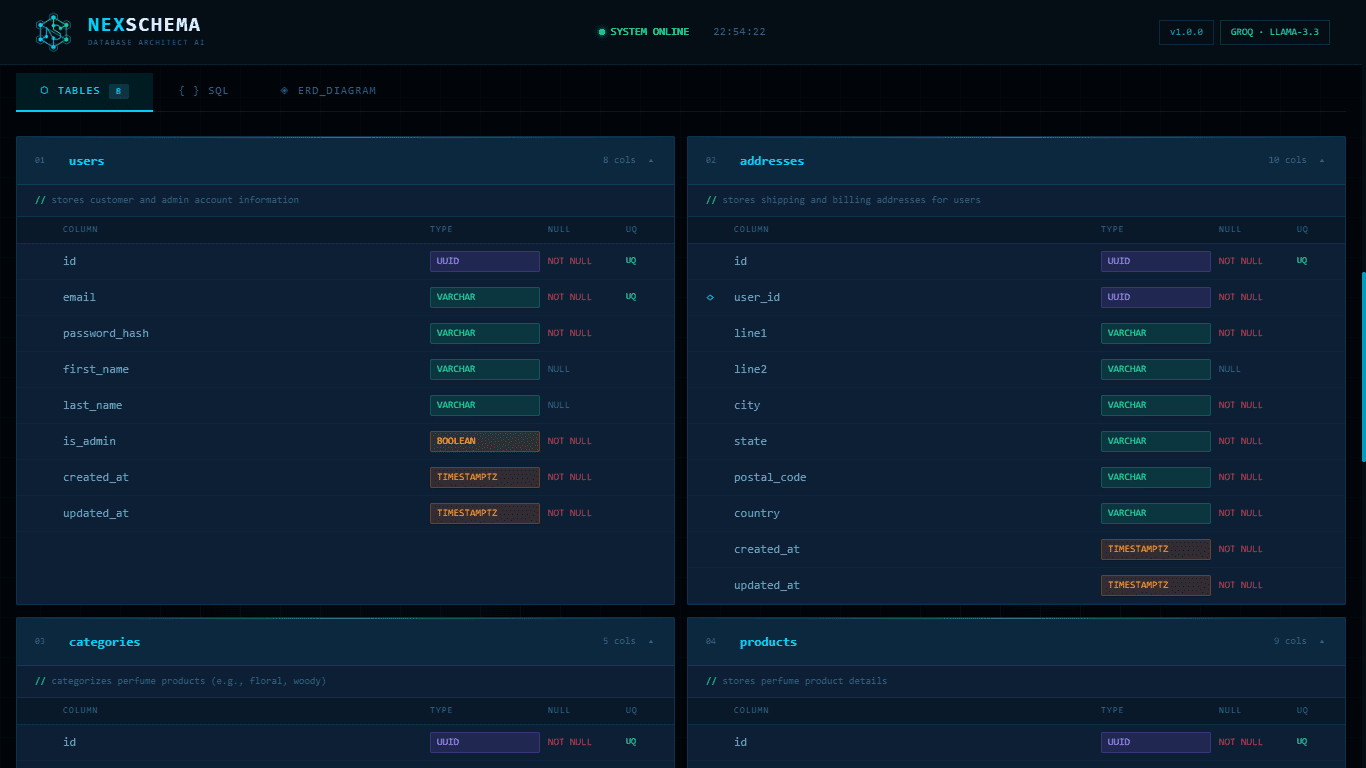Image resolution: width=1366 pixels, height=768 pixels.
Task: Select the products table title
Action: [768, 642]
